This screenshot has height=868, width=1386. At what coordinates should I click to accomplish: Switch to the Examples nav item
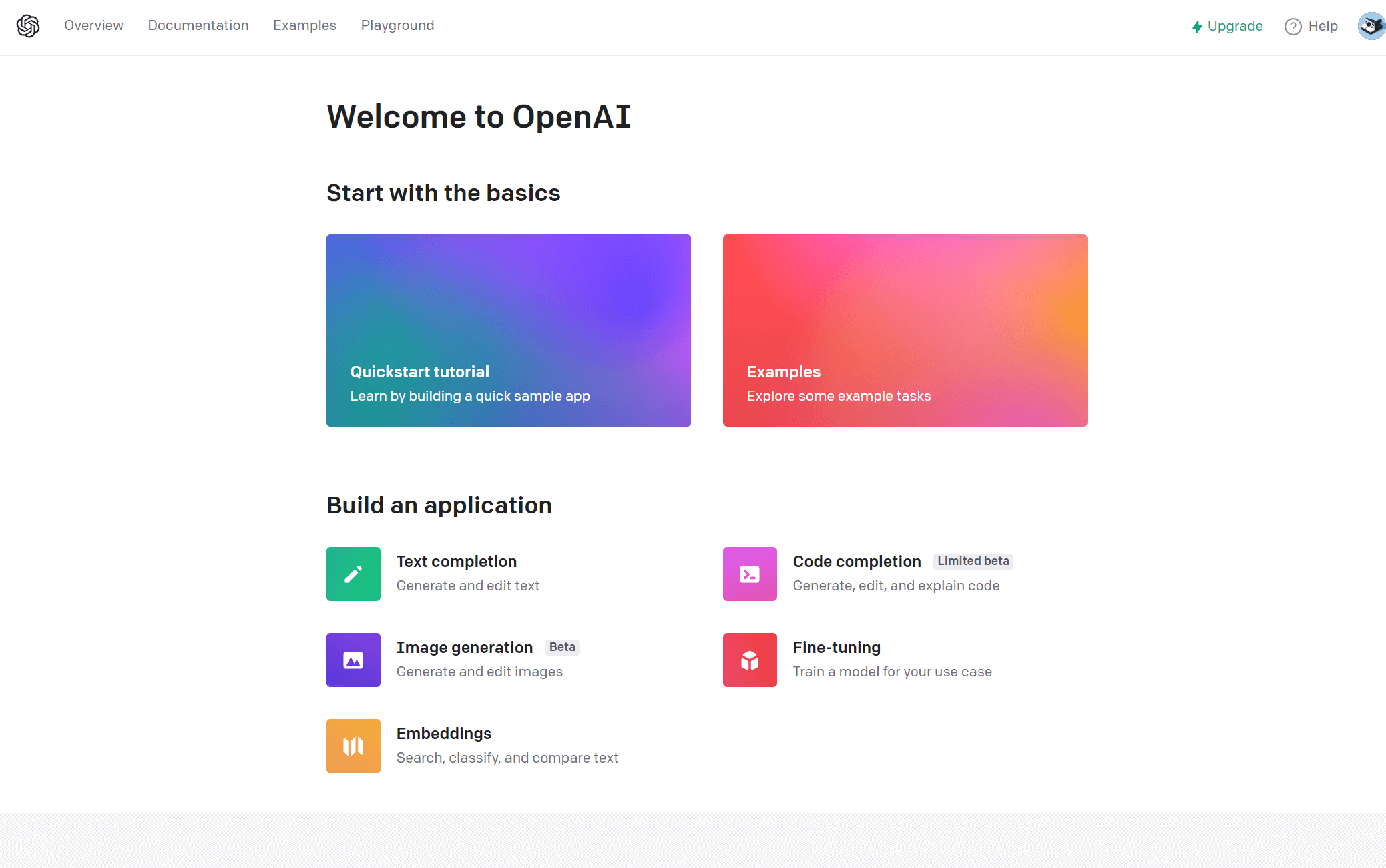click(304, 25)
